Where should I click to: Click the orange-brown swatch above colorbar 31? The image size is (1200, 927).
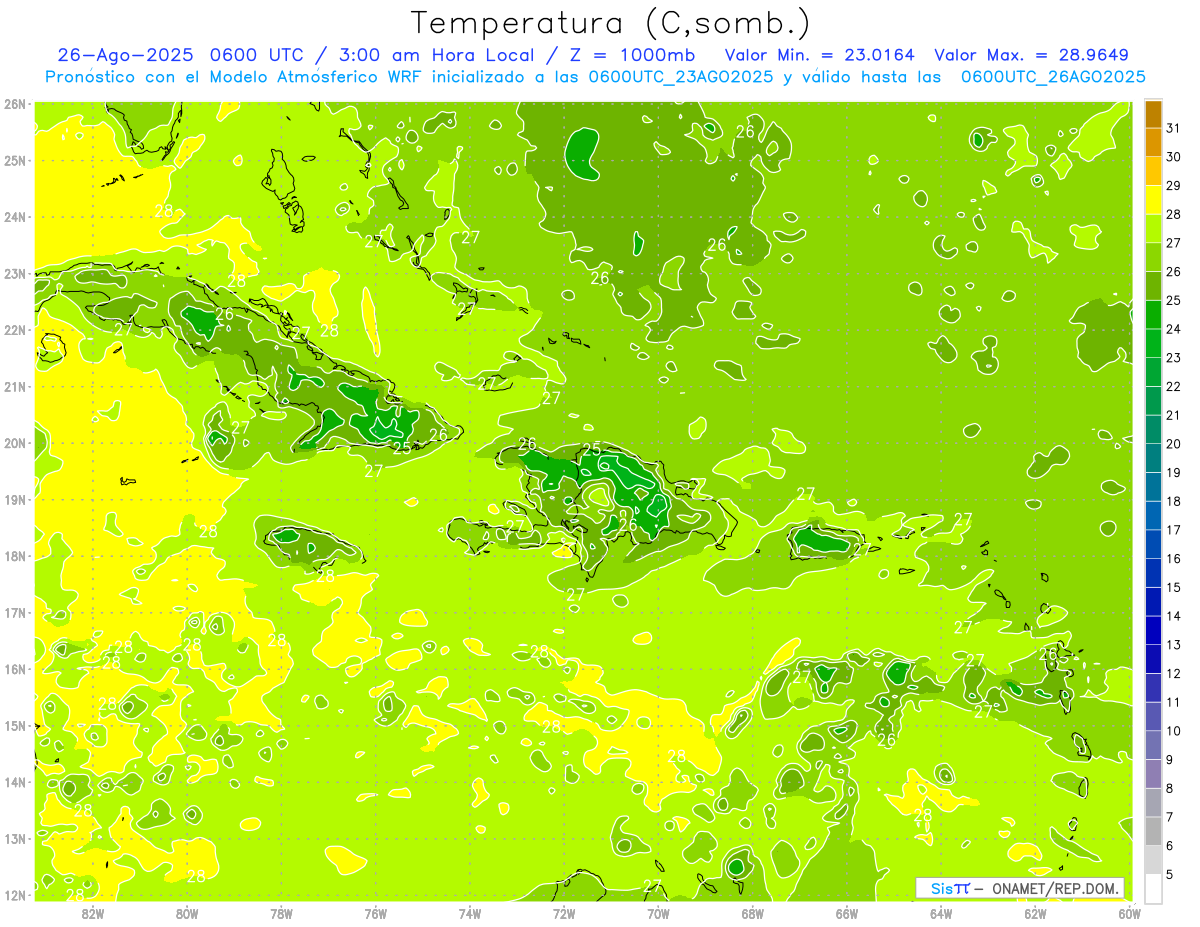tap(1153, 114)
